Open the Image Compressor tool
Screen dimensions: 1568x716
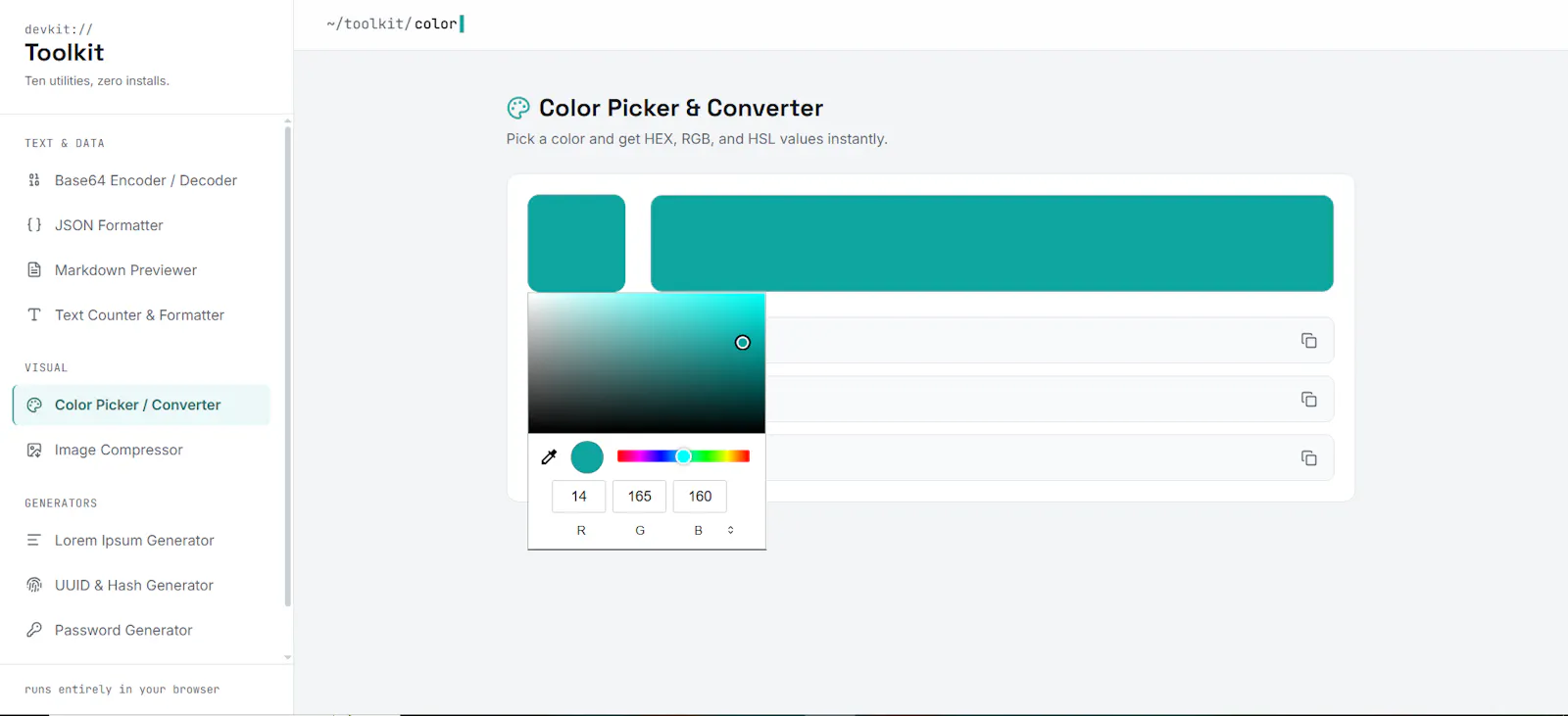click(x=141, y=451)
